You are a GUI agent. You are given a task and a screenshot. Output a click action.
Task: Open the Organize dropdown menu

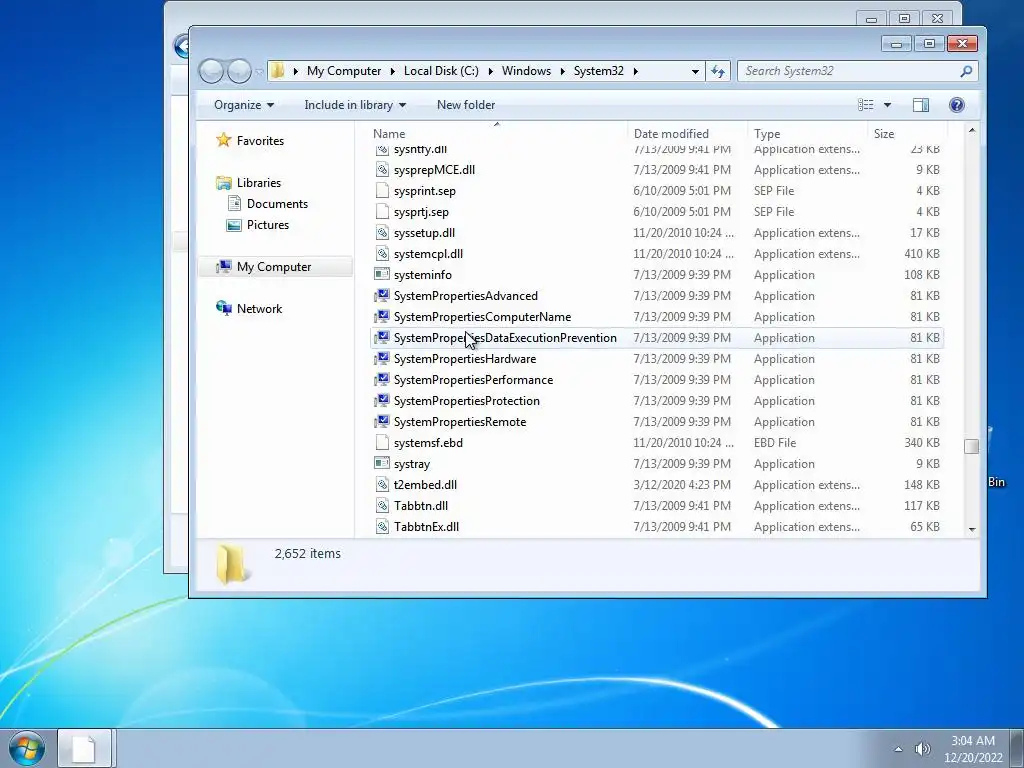(x=244, y=104)
